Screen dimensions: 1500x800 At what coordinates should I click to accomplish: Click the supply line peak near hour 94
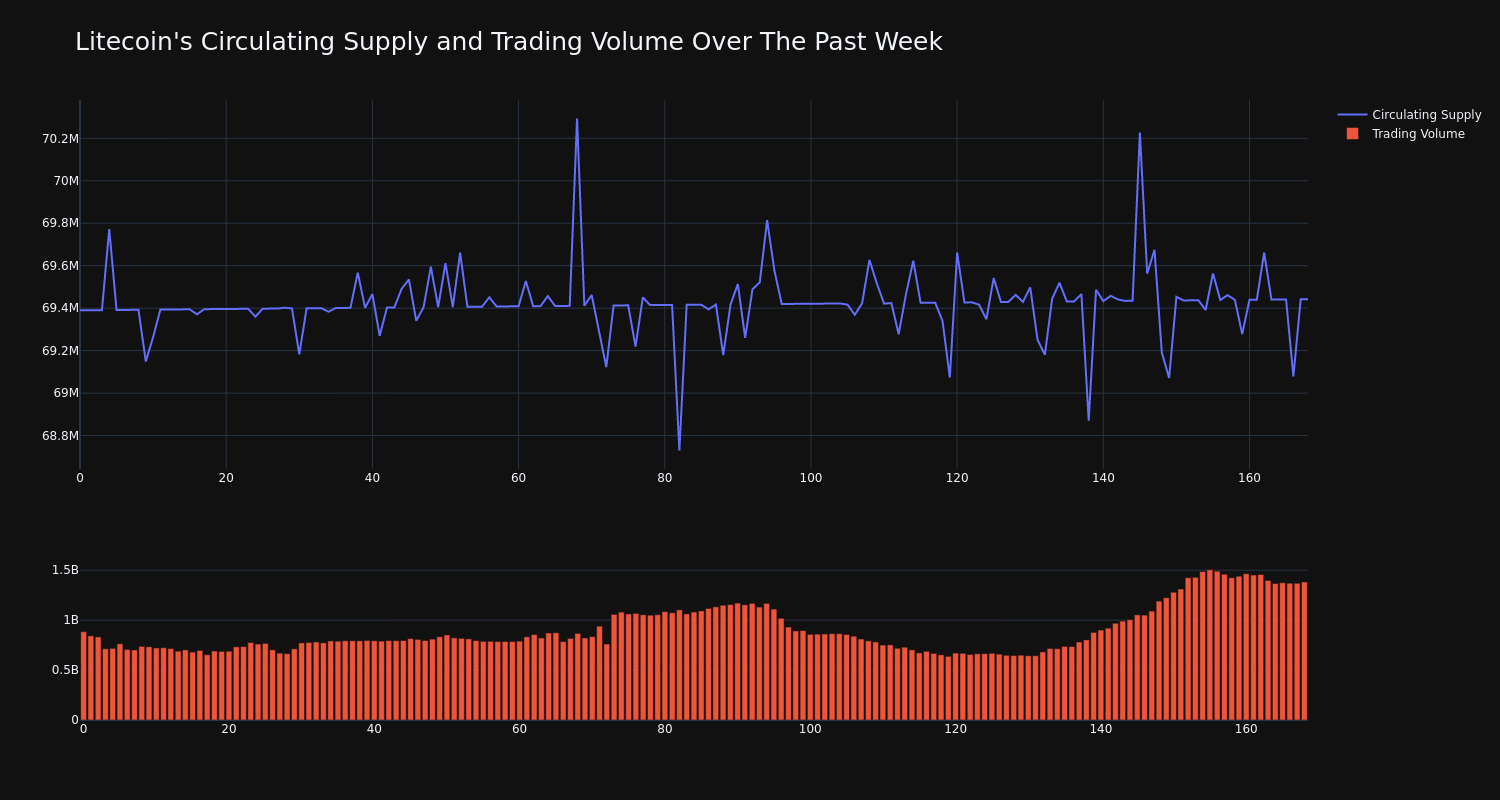(x=767, y=220)
